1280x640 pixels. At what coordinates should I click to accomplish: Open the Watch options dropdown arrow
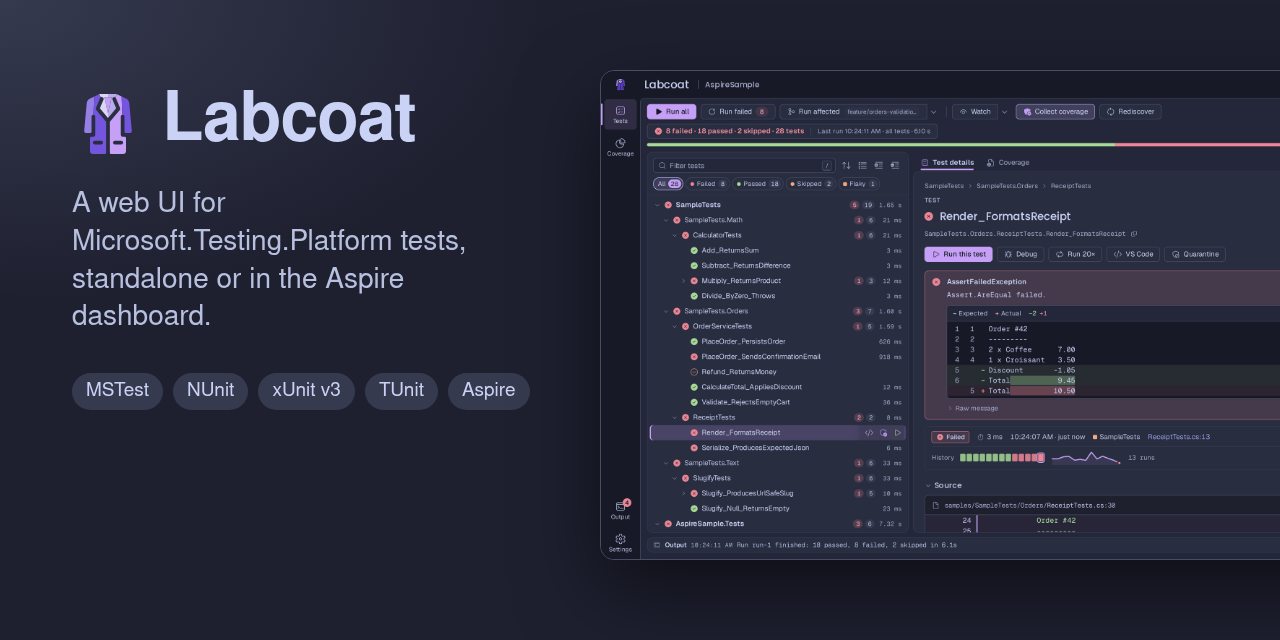click(x=1004, y=112)
